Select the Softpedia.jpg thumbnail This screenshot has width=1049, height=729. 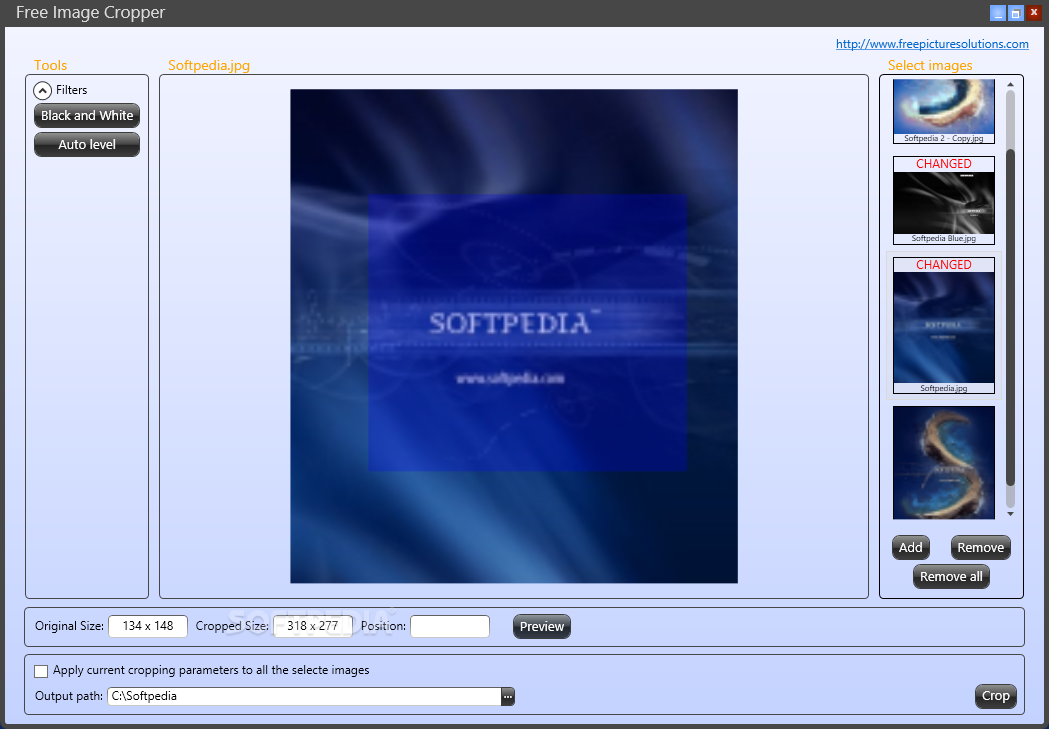click(943, 326)
